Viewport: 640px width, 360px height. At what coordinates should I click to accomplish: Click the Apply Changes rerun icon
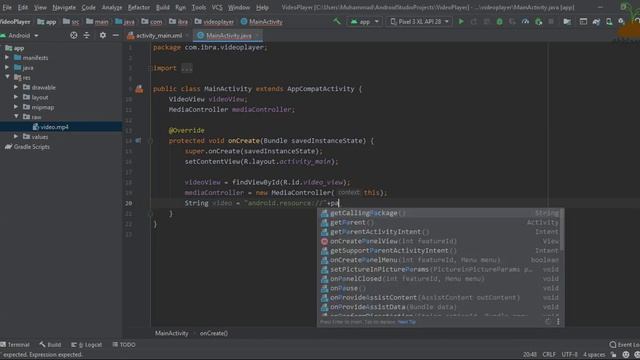pos(474,22)
